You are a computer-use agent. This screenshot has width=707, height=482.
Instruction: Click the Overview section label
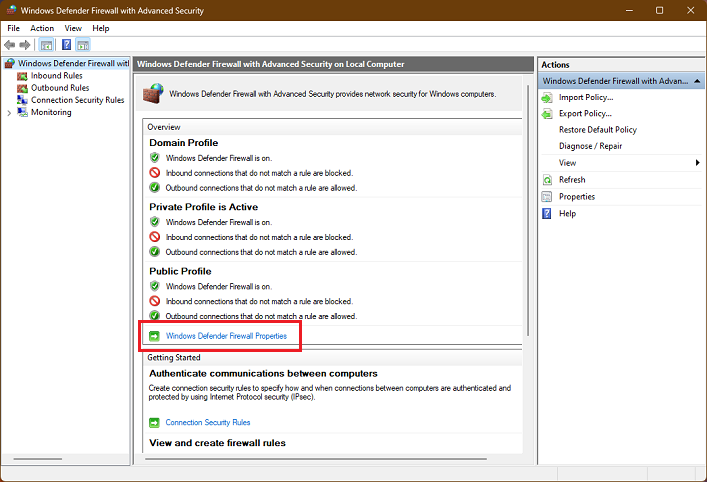coord(164,127)
